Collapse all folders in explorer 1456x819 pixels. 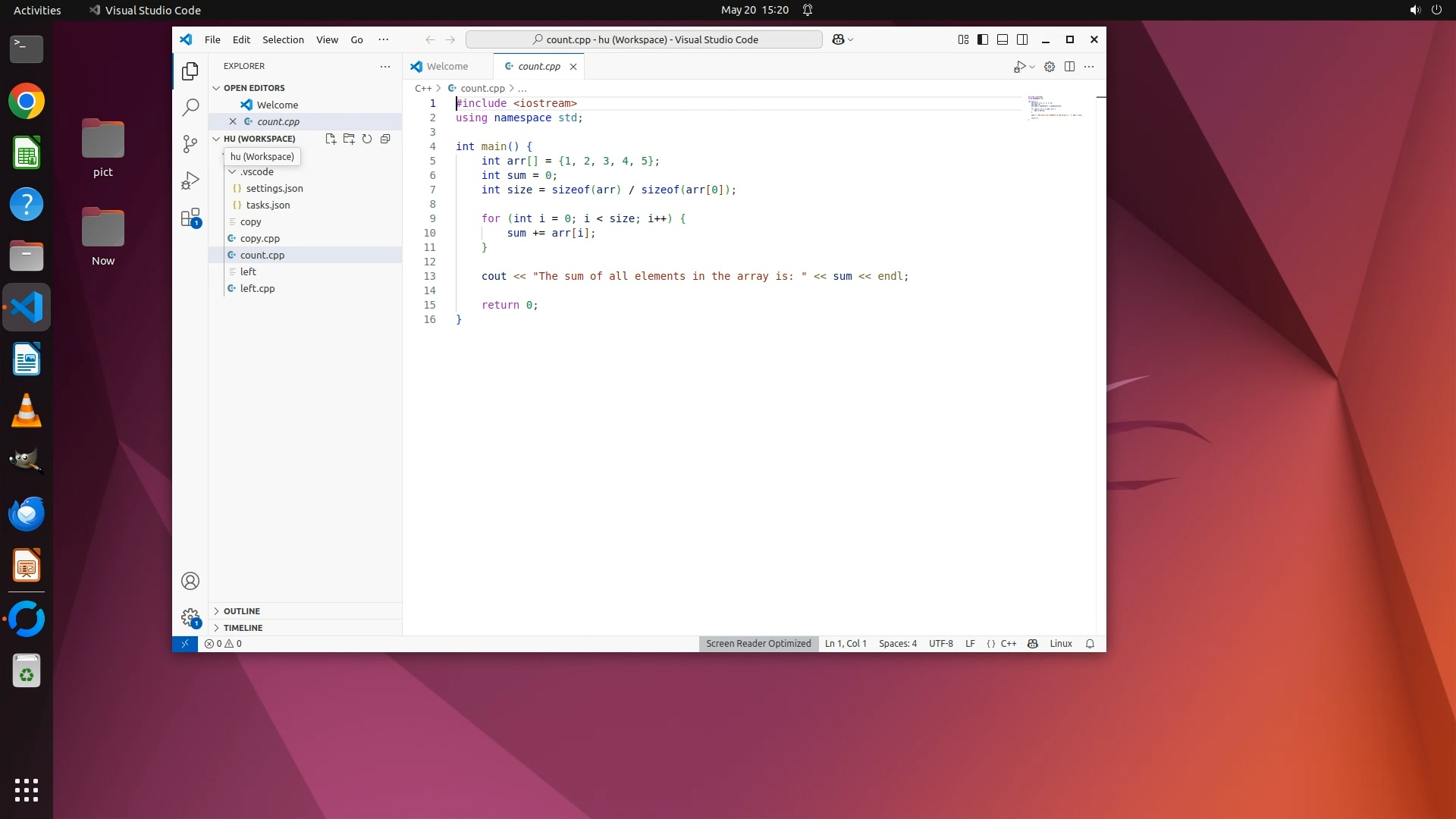[x=385, y=139]
